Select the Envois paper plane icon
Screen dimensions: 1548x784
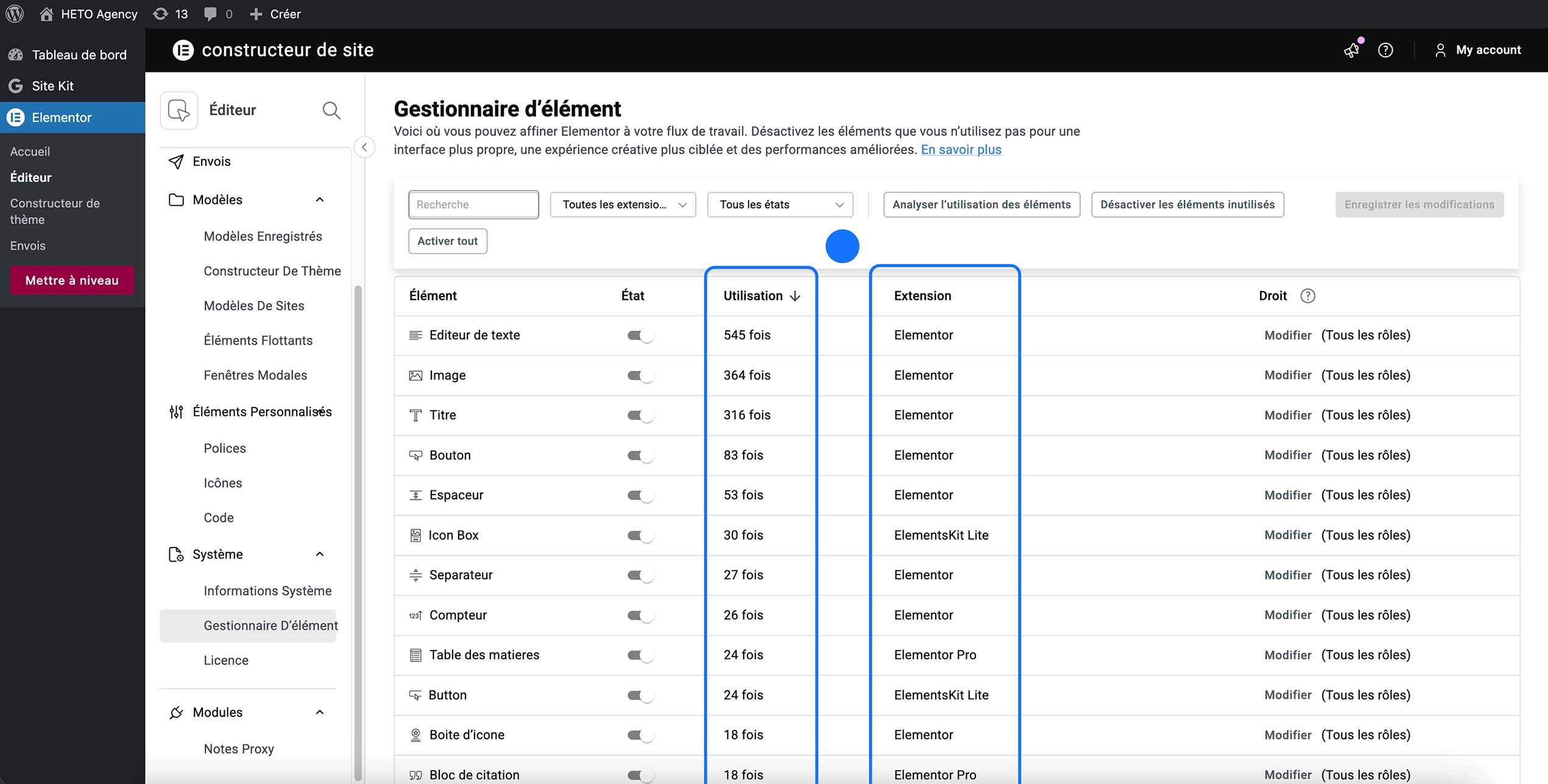pos(175,161)
